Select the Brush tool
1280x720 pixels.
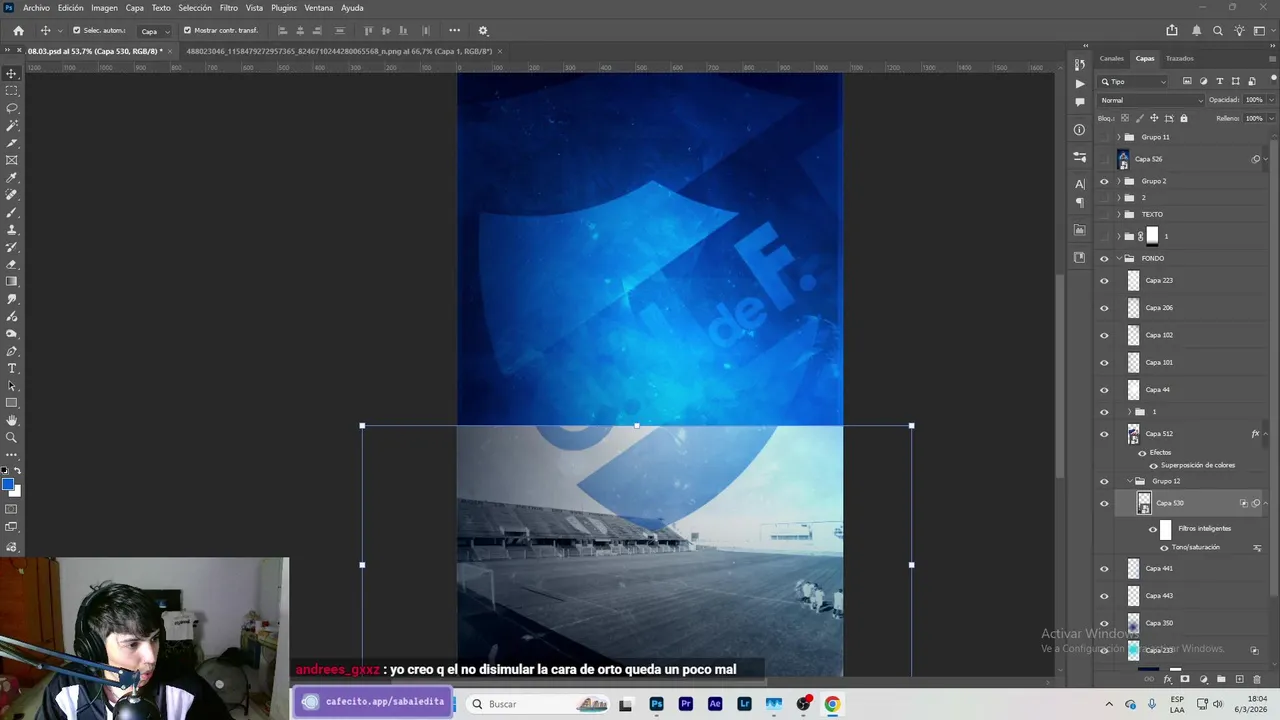(12, 212)
